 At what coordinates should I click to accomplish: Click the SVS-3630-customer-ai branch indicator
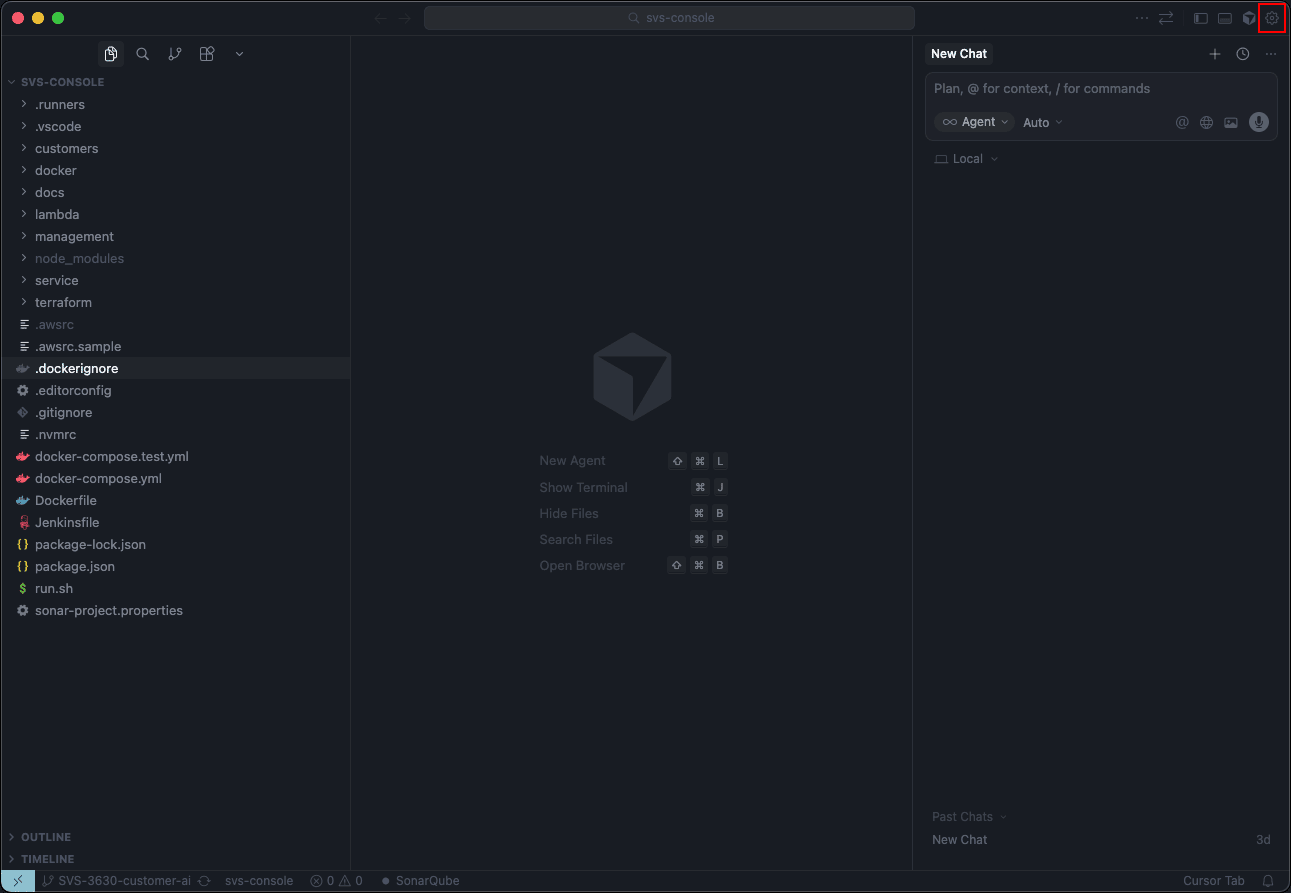pyautogui.click(x=116, y=881)
